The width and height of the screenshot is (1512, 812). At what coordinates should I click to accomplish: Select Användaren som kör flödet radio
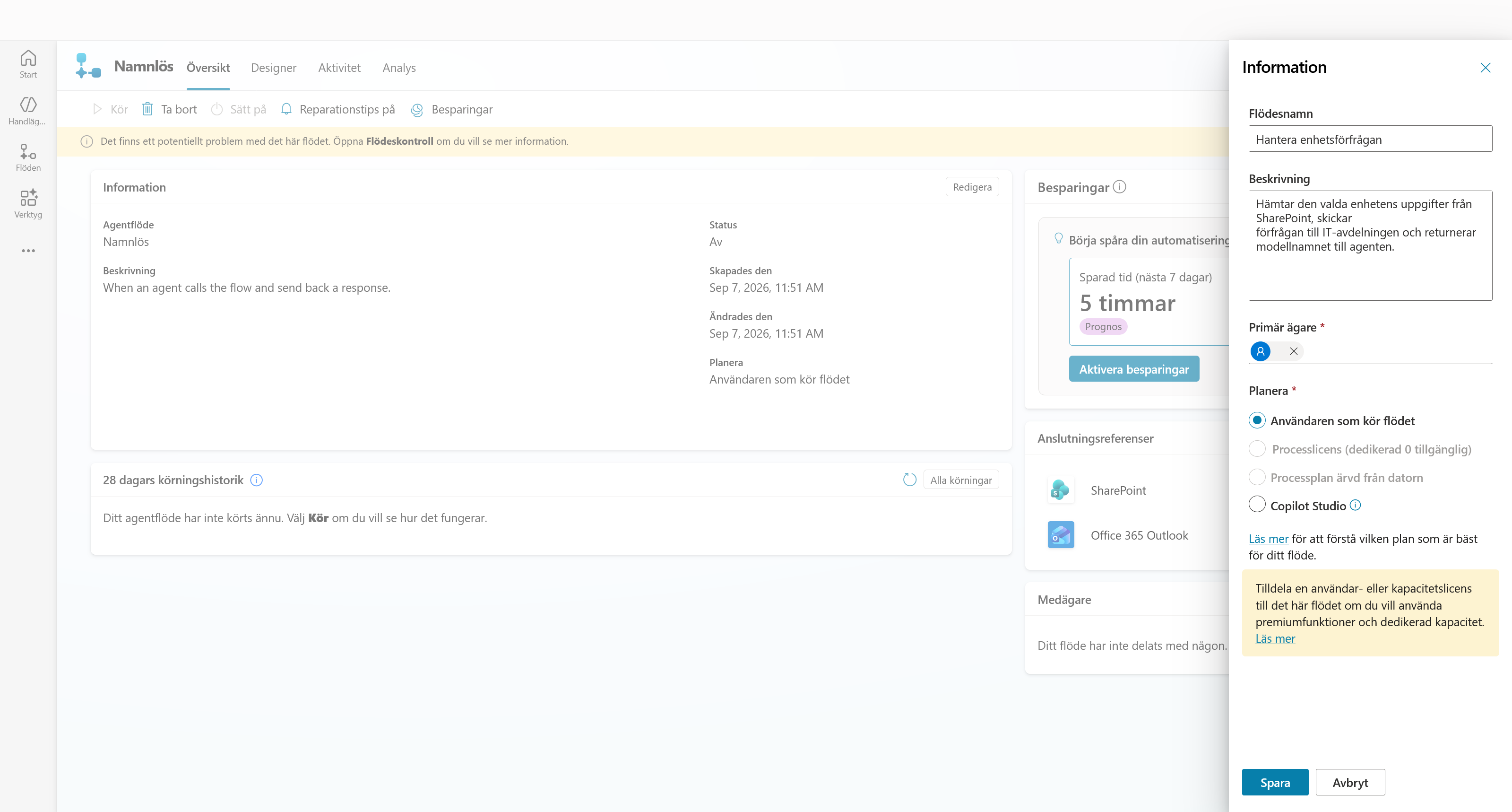(1257, 420)
